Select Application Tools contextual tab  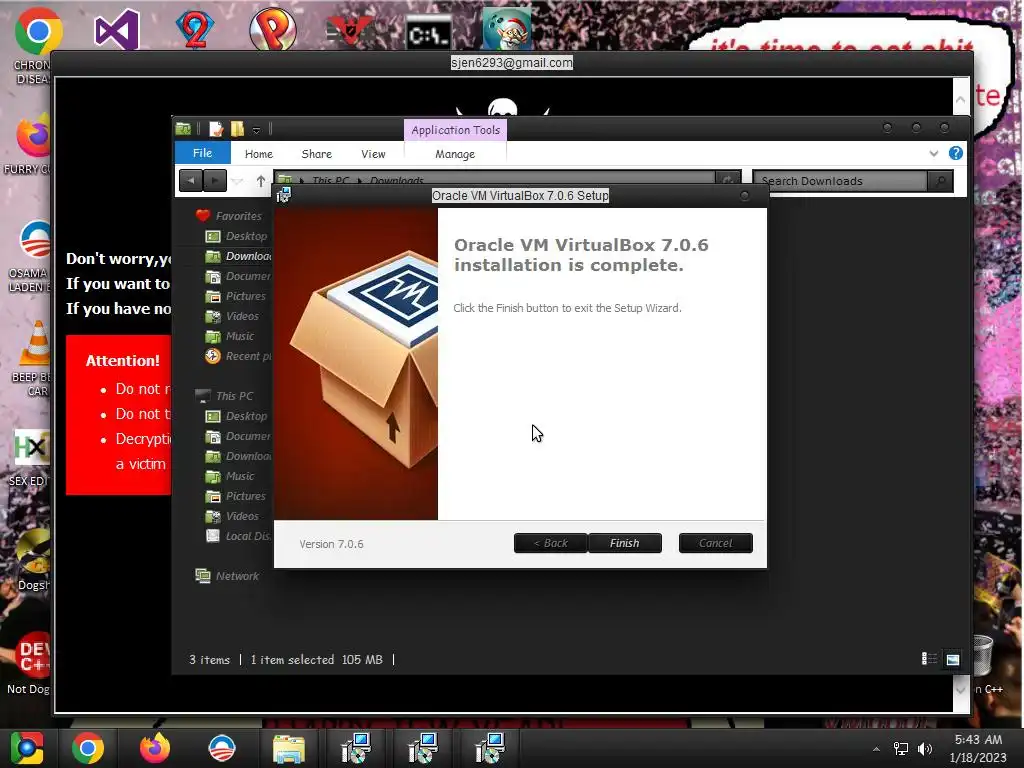tap(456, 130)
